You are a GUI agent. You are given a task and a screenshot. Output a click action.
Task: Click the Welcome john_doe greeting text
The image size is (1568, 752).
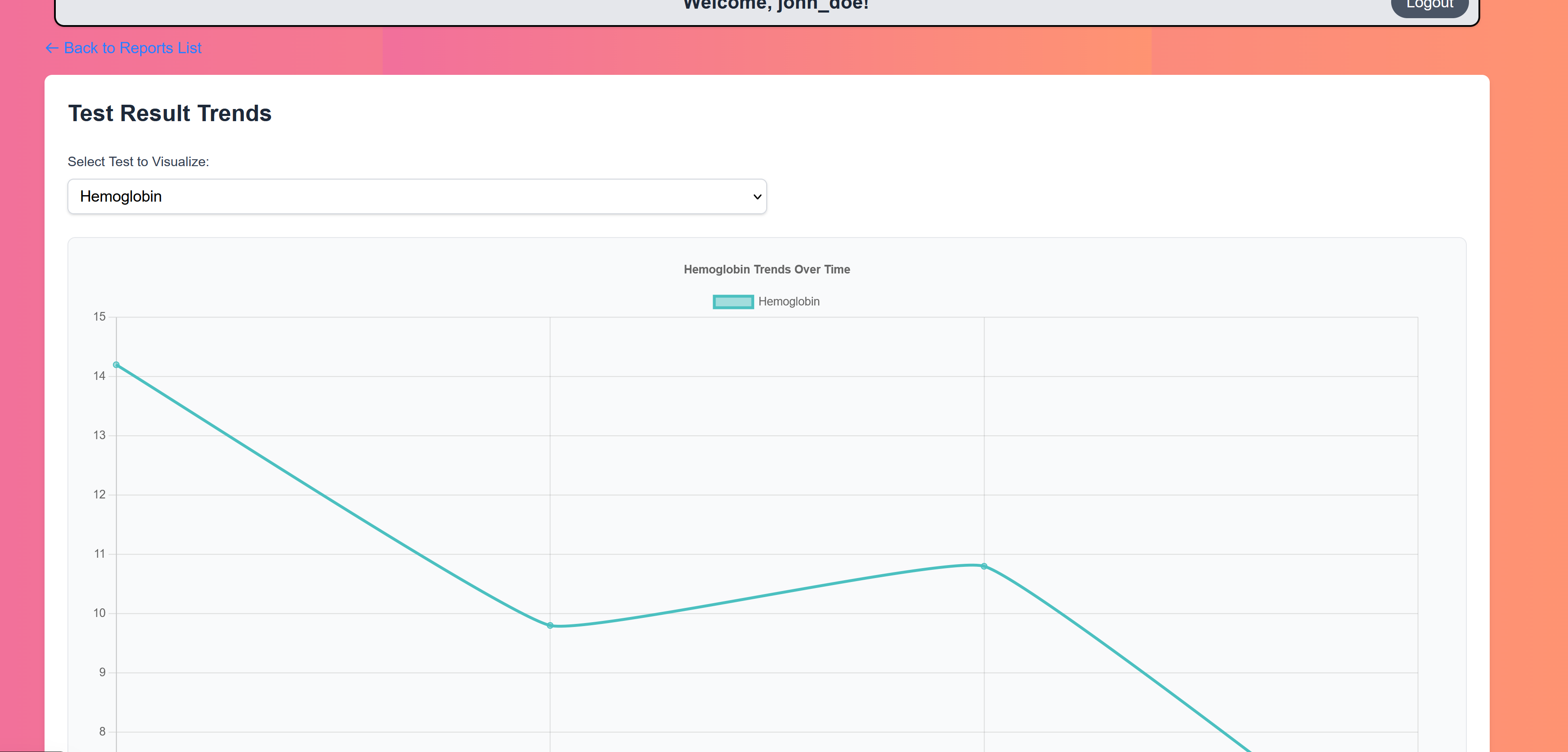click(775, 5)
